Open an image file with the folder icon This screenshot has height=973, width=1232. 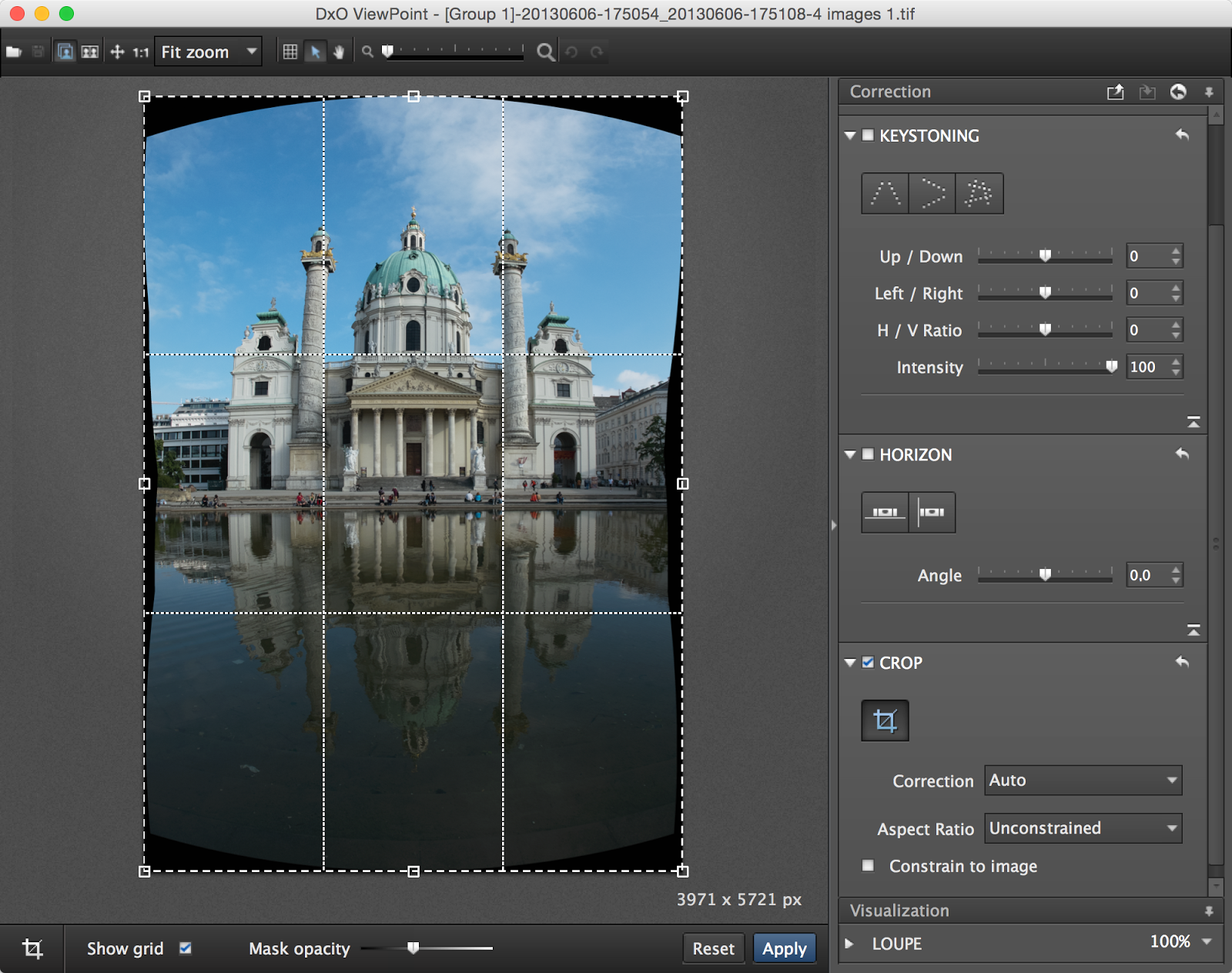[x=14, y=52]
